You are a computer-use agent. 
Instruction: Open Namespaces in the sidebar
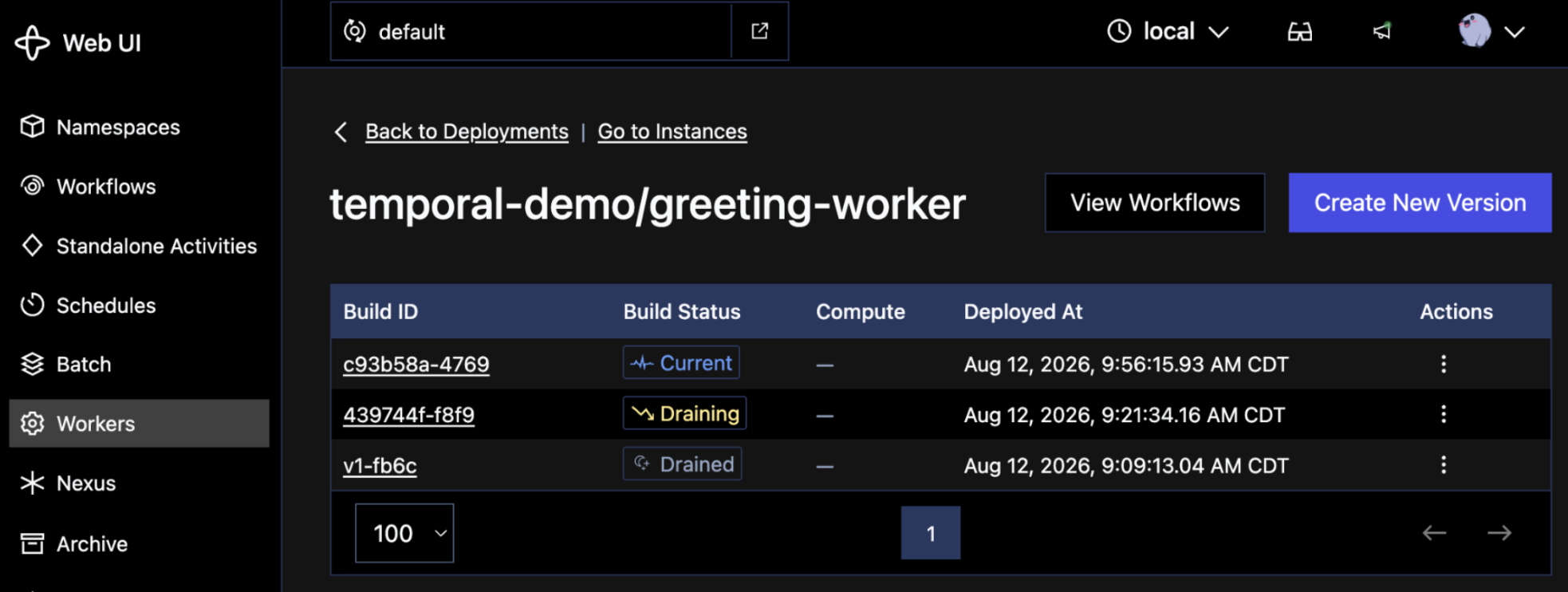pyautogui.click(x=139, y=127)
